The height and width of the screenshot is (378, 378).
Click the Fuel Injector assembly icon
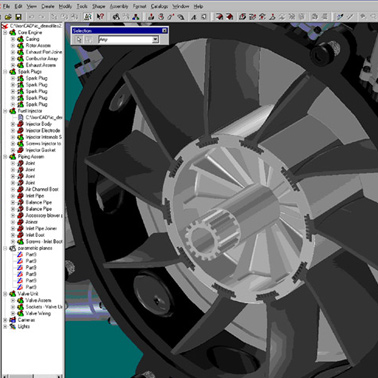(x=13, y=111)
